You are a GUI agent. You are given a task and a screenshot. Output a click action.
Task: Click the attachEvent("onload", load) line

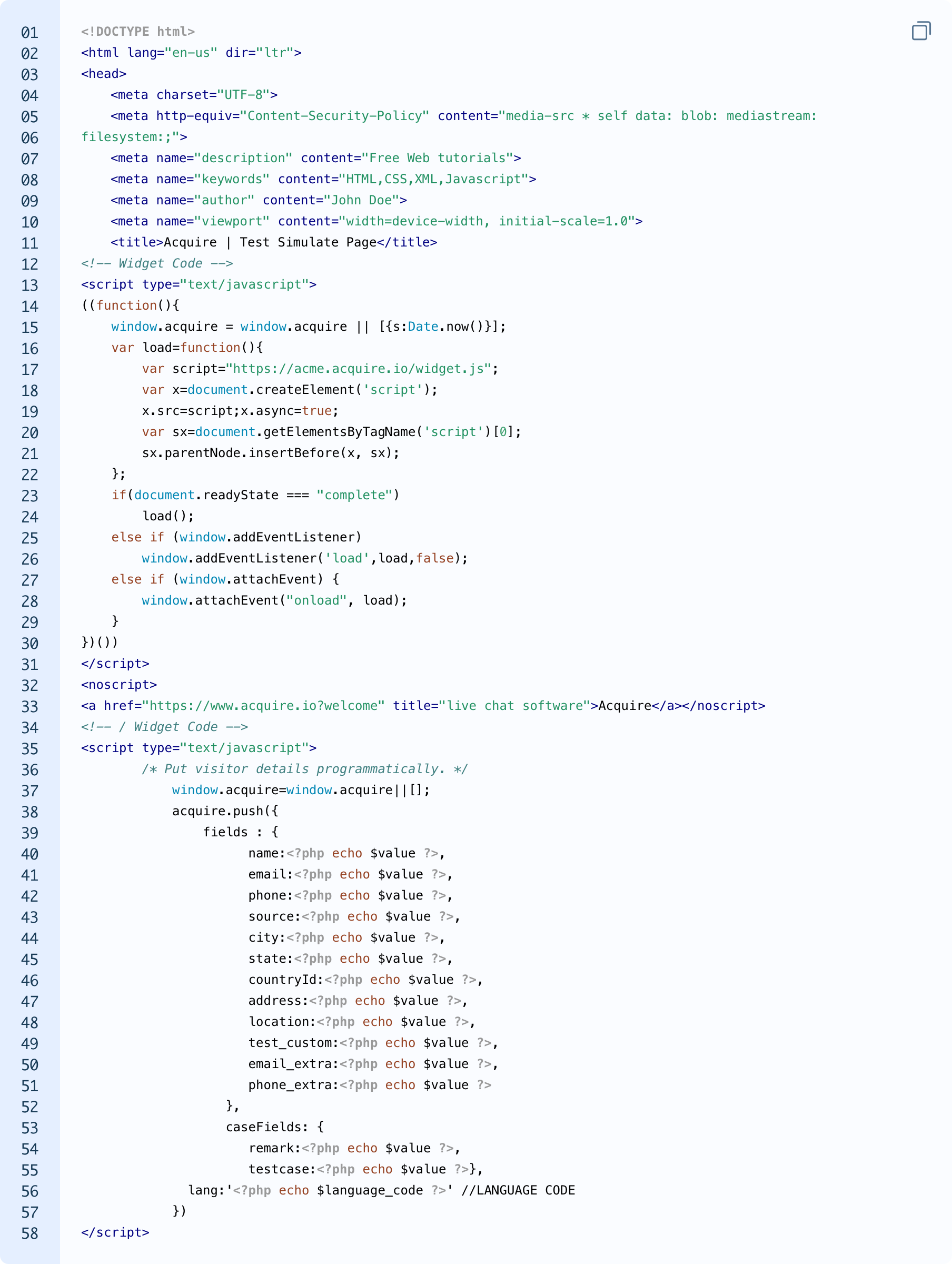coord(274,600)
